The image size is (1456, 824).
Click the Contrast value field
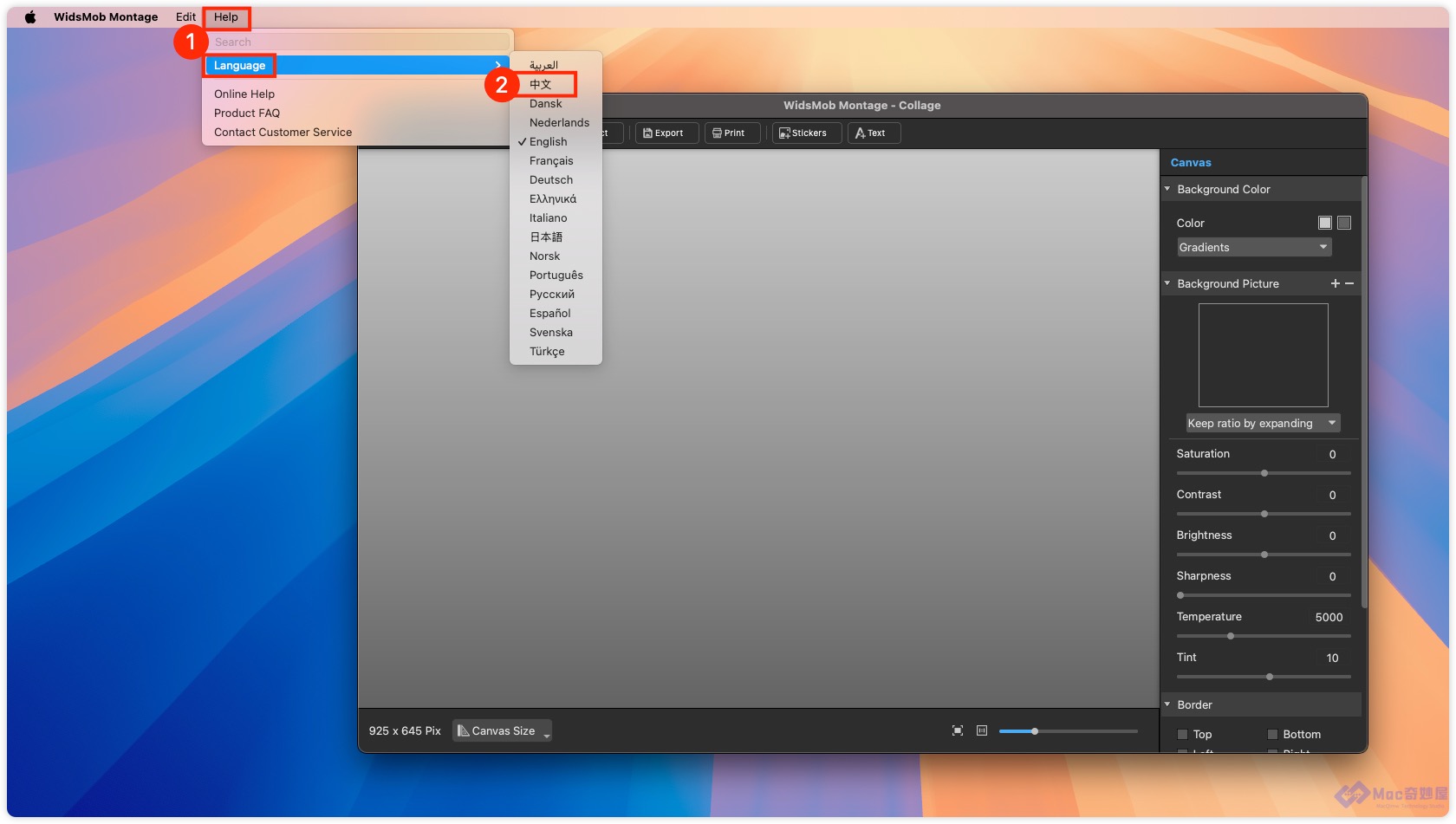point(1332,495)
